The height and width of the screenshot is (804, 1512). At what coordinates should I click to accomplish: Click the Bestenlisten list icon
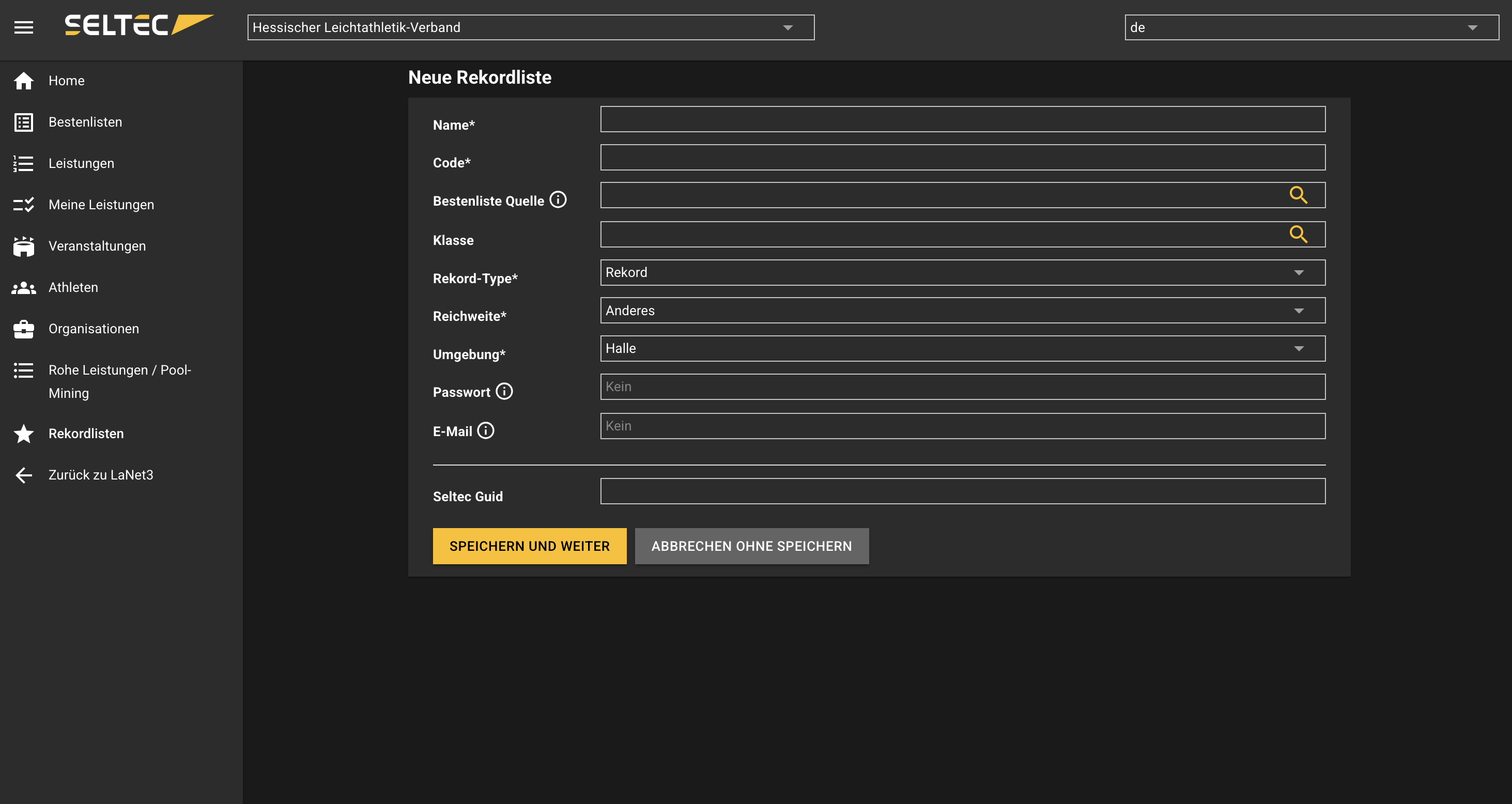coord(23,122)
